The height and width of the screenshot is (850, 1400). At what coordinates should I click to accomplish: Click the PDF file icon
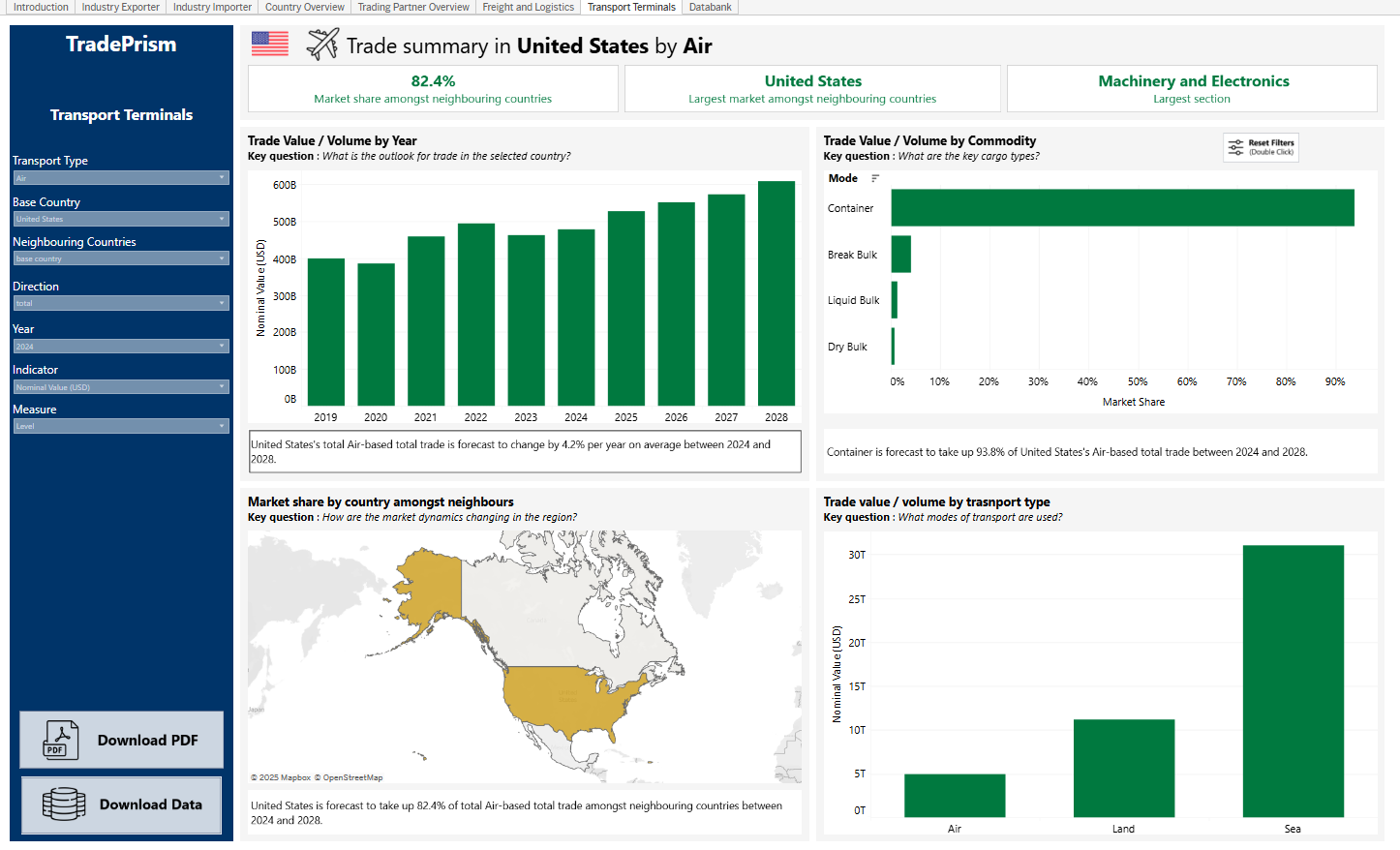coord(60,741)
